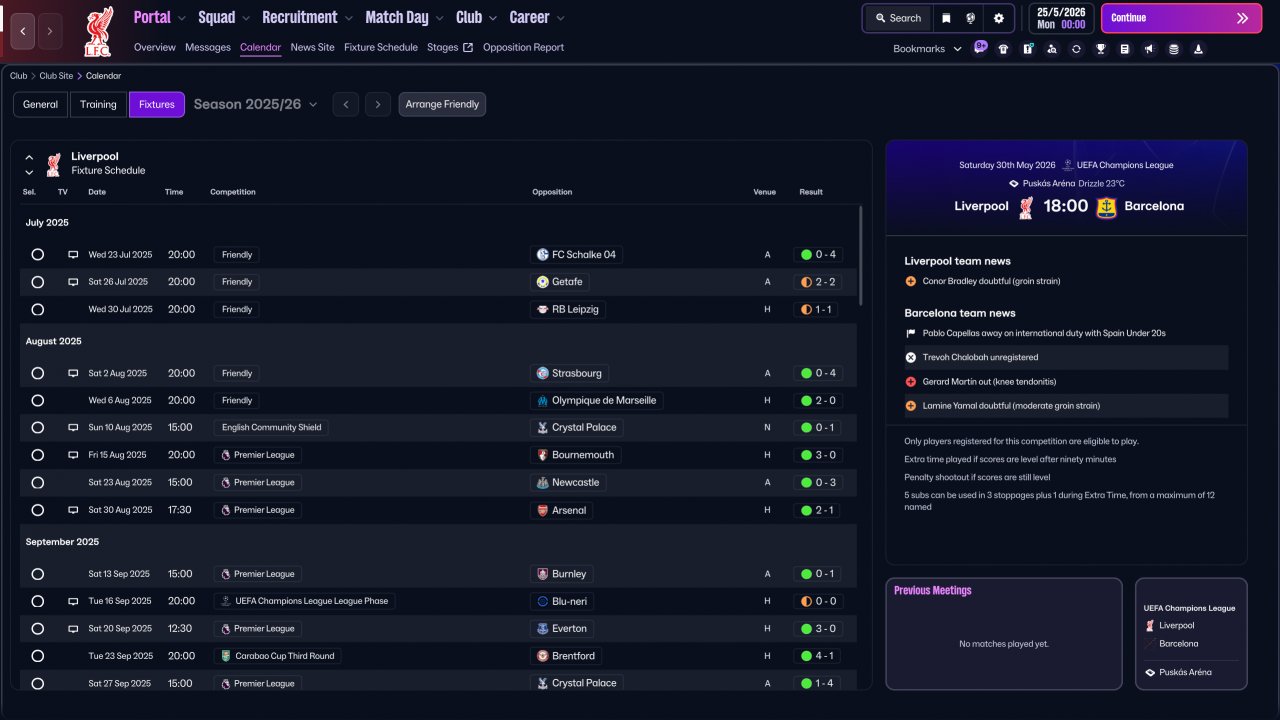Click the tactics board bookmark icon
1280x720 pixels.
click(x=1028, y=49)
